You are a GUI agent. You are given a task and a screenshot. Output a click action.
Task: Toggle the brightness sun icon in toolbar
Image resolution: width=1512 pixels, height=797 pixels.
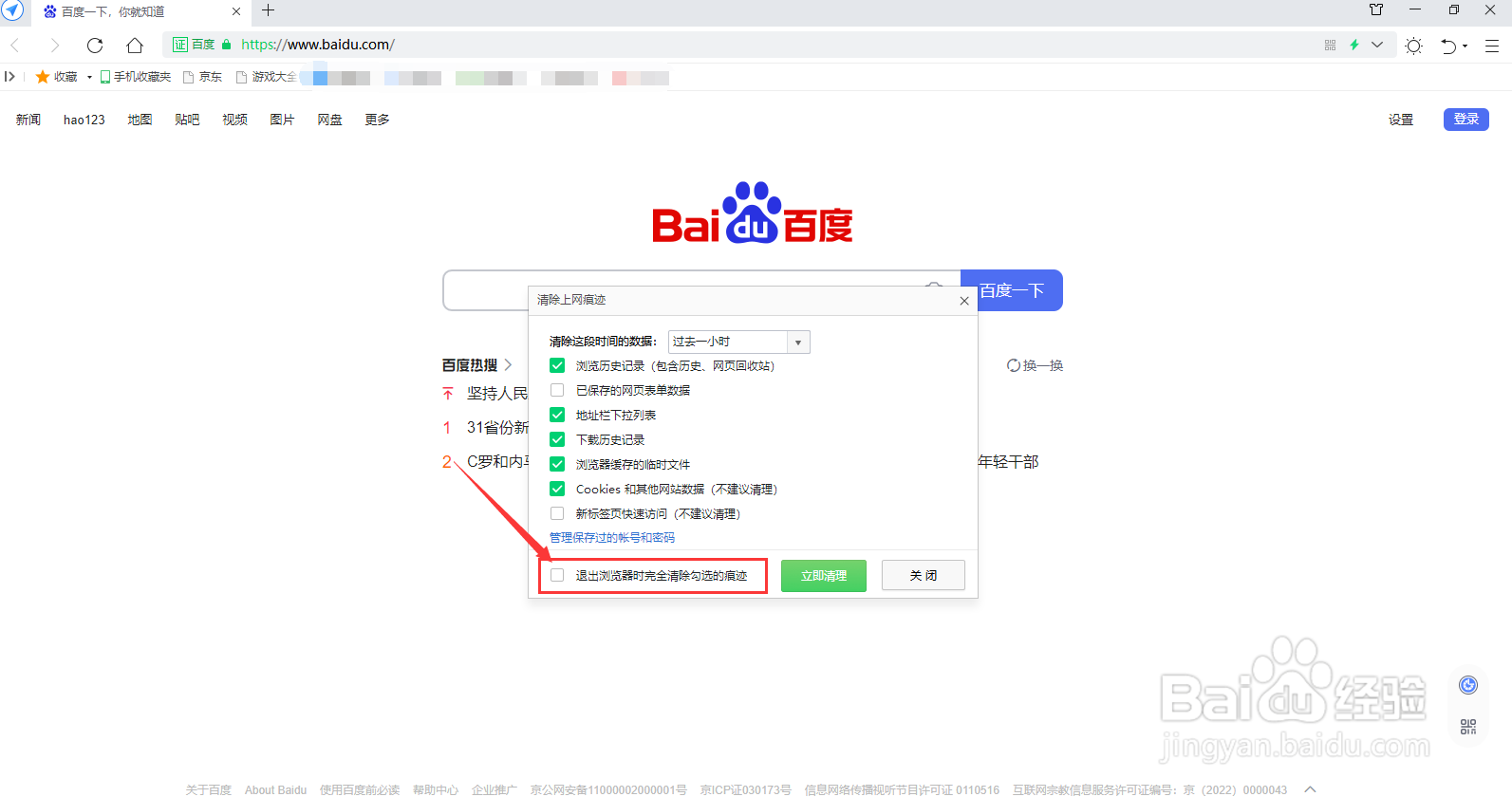click(x=1414, y=46)
